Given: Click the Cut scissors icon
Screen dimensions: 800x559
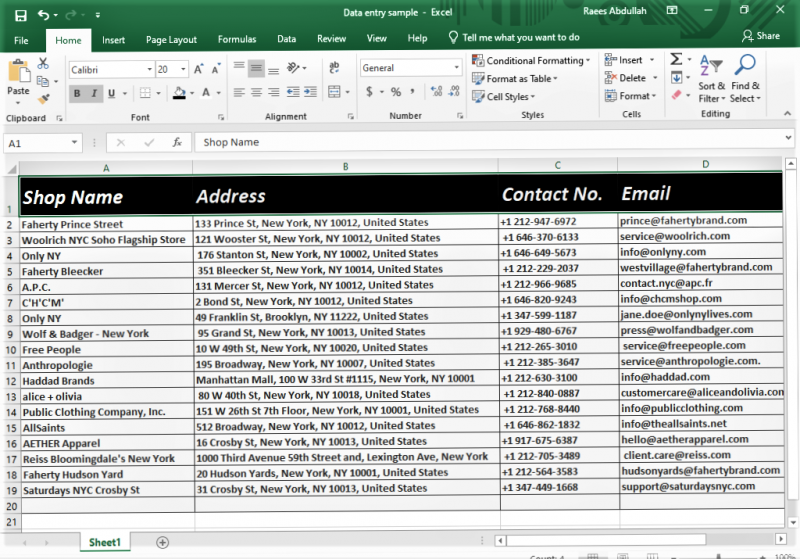Looking at the screenshot, I should (x=43, y=63).
